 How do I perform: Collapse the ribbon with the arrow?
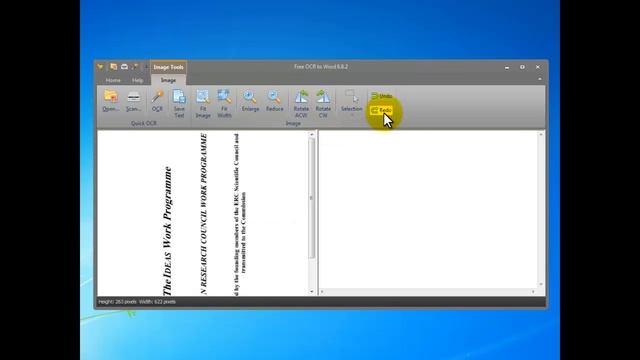(x=540, y=79)
